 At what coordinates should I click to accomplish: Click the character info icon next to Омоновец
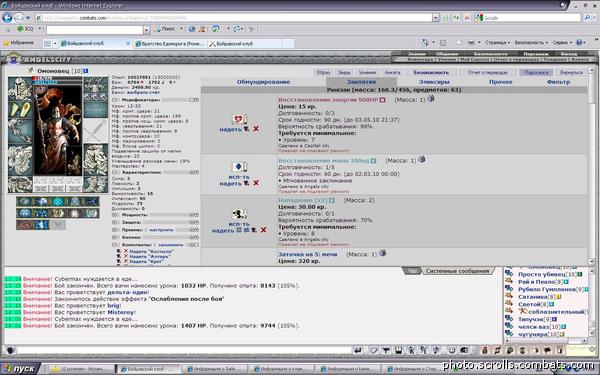[x=86, y=71]
